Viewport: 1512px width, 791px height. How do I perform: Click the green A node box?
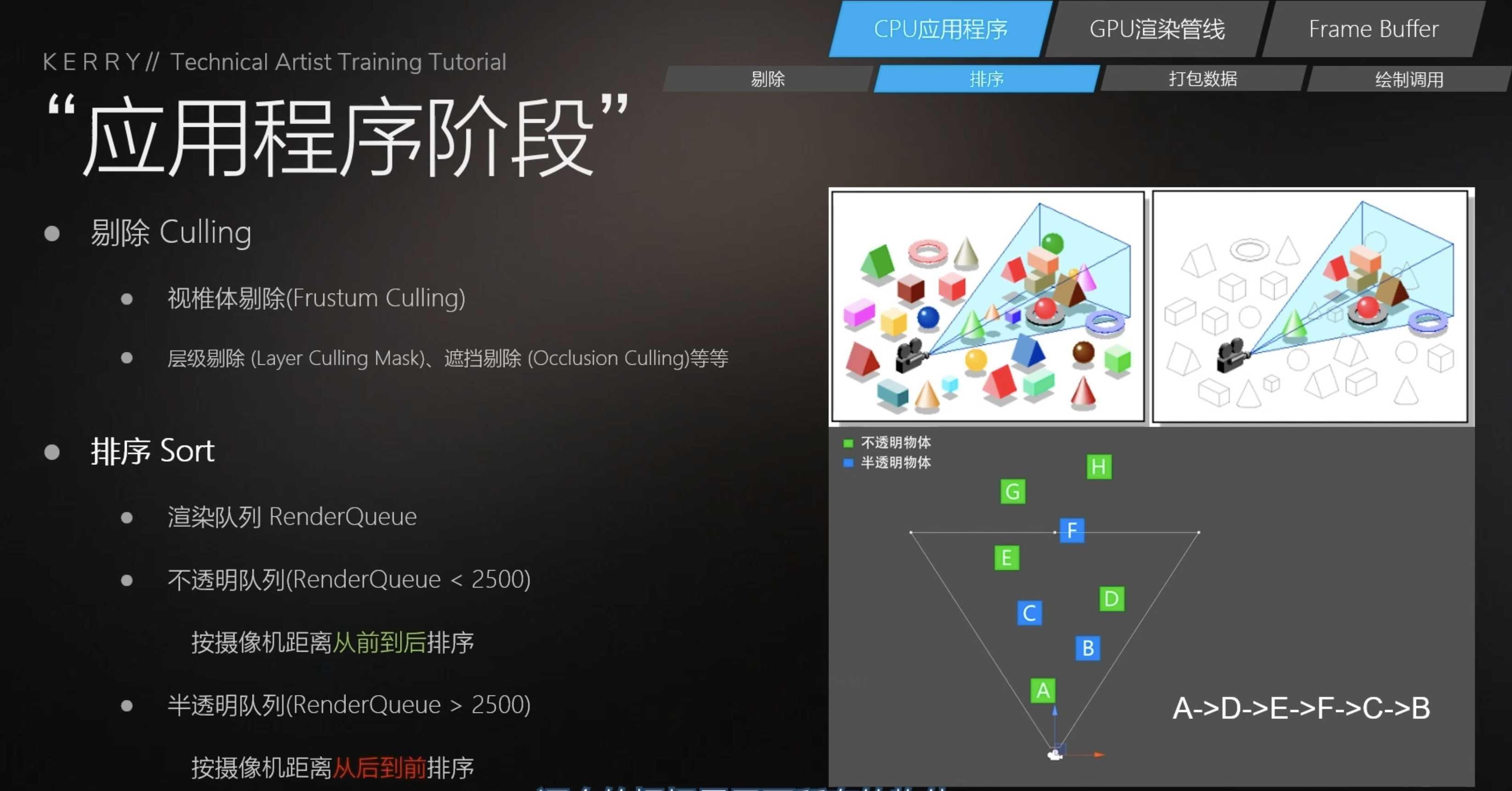click(1043, 690)
